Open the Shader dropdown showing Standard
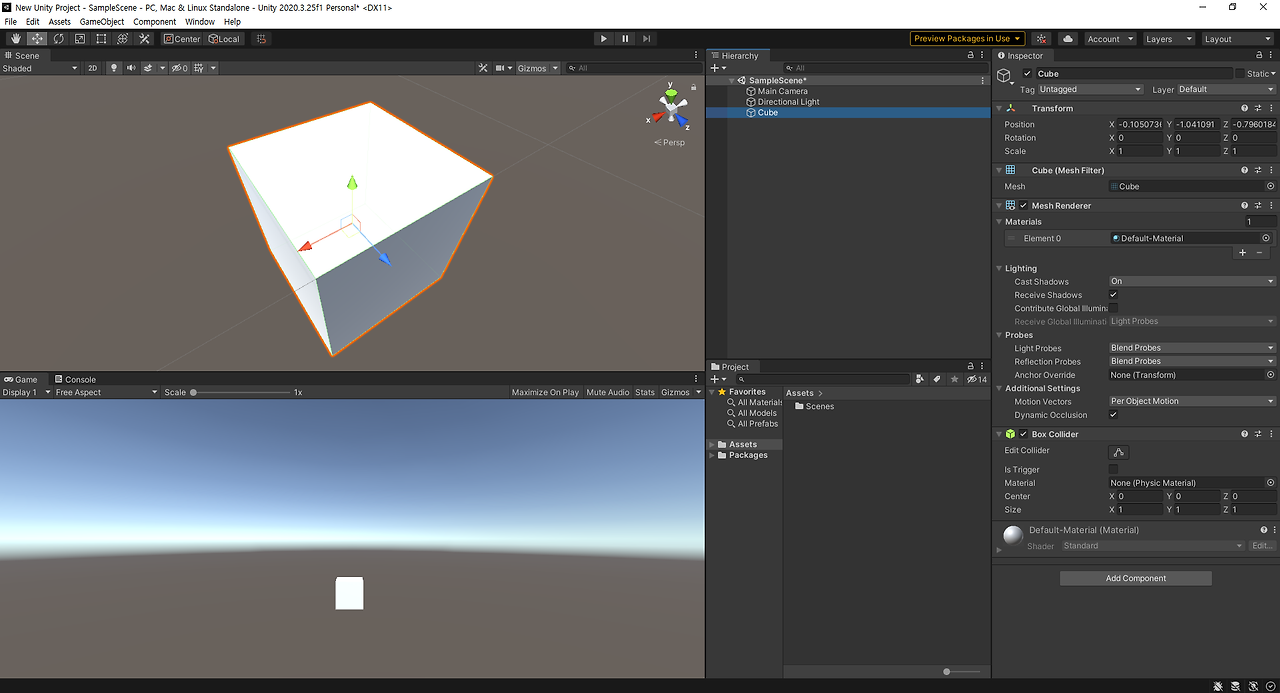 (x=1150, y=546)
